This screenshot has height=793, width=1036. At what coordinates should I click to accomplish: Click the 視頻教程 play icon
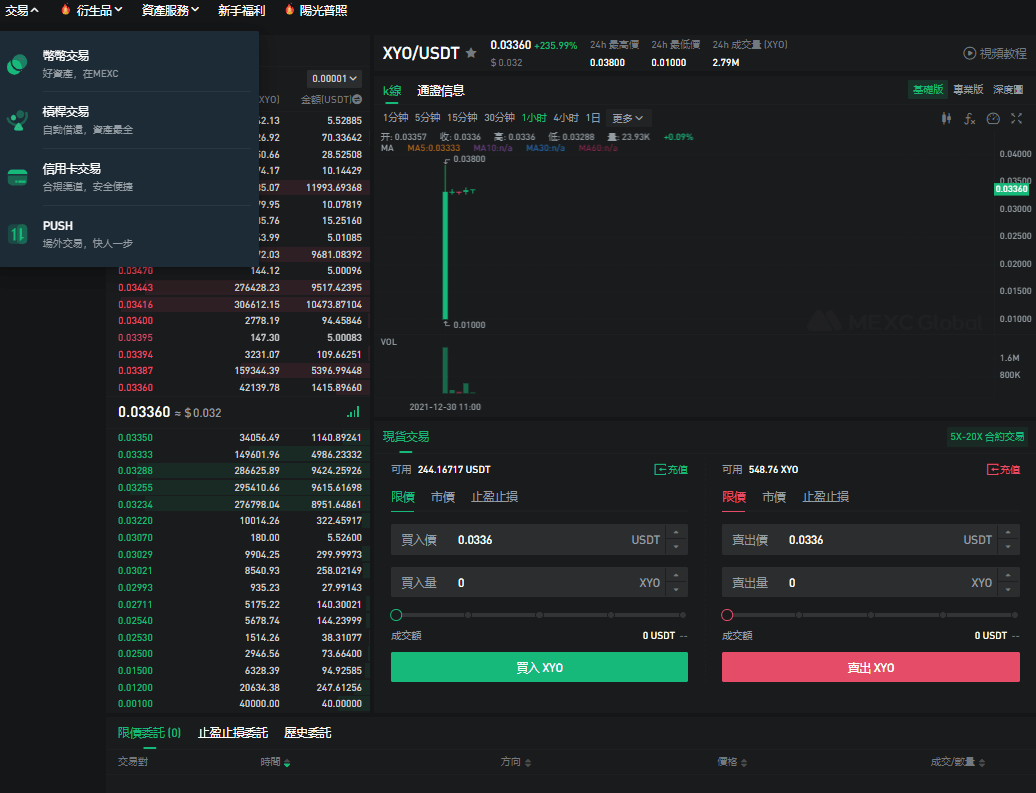pos(969,53)
